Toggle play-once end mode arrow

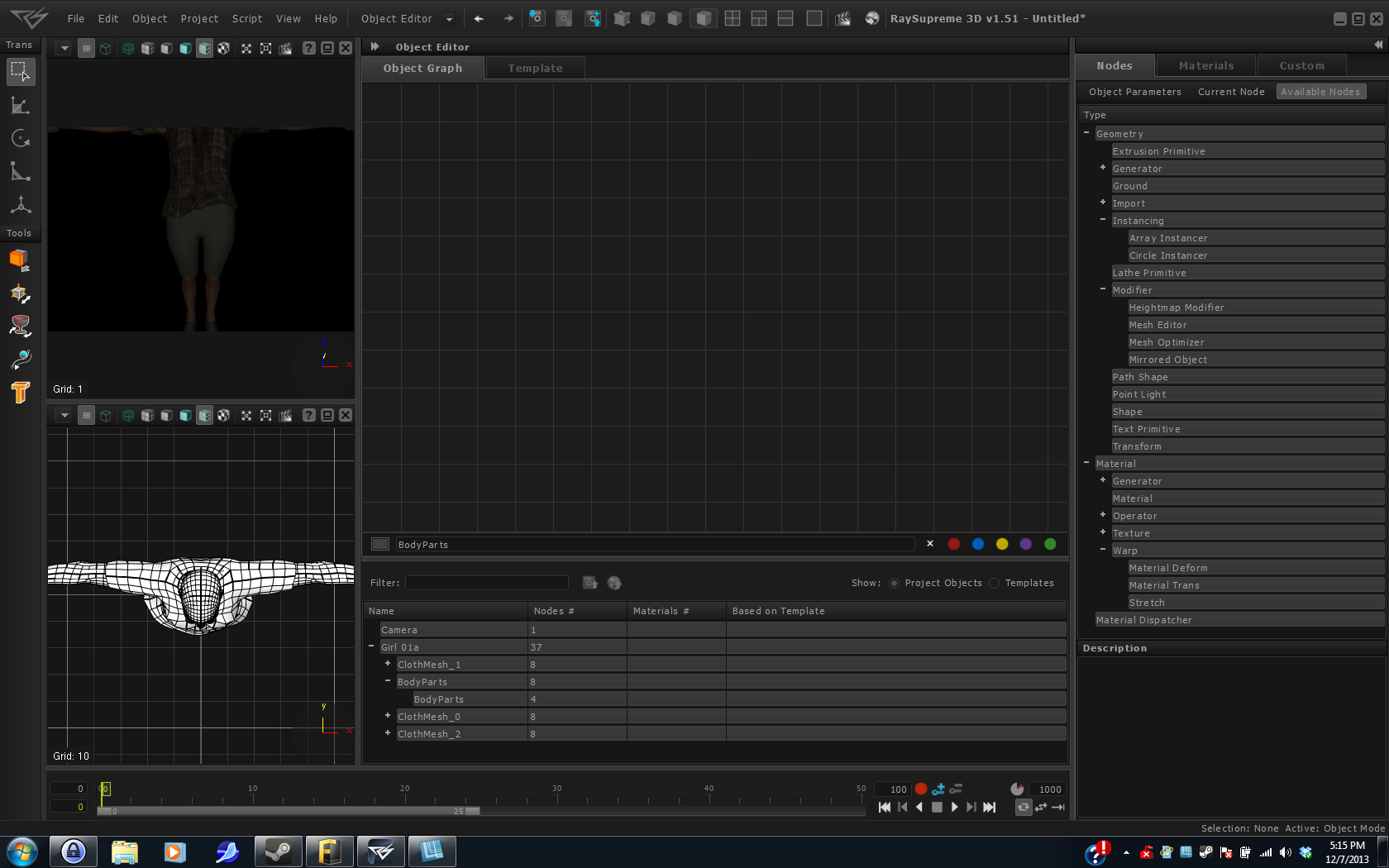point(1057,807)
